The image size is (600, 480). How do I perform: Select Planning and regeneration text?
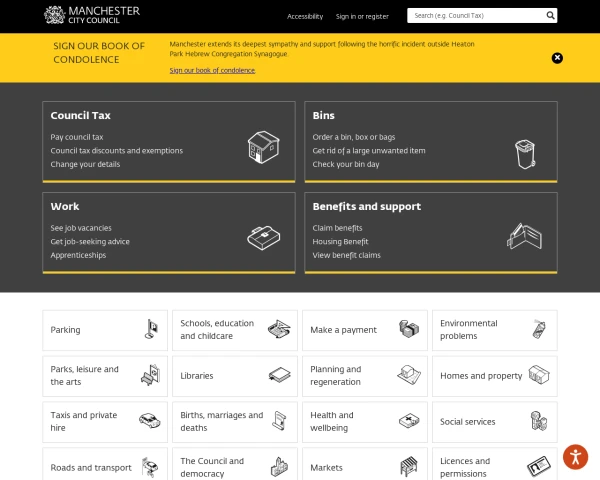point(336,376)
